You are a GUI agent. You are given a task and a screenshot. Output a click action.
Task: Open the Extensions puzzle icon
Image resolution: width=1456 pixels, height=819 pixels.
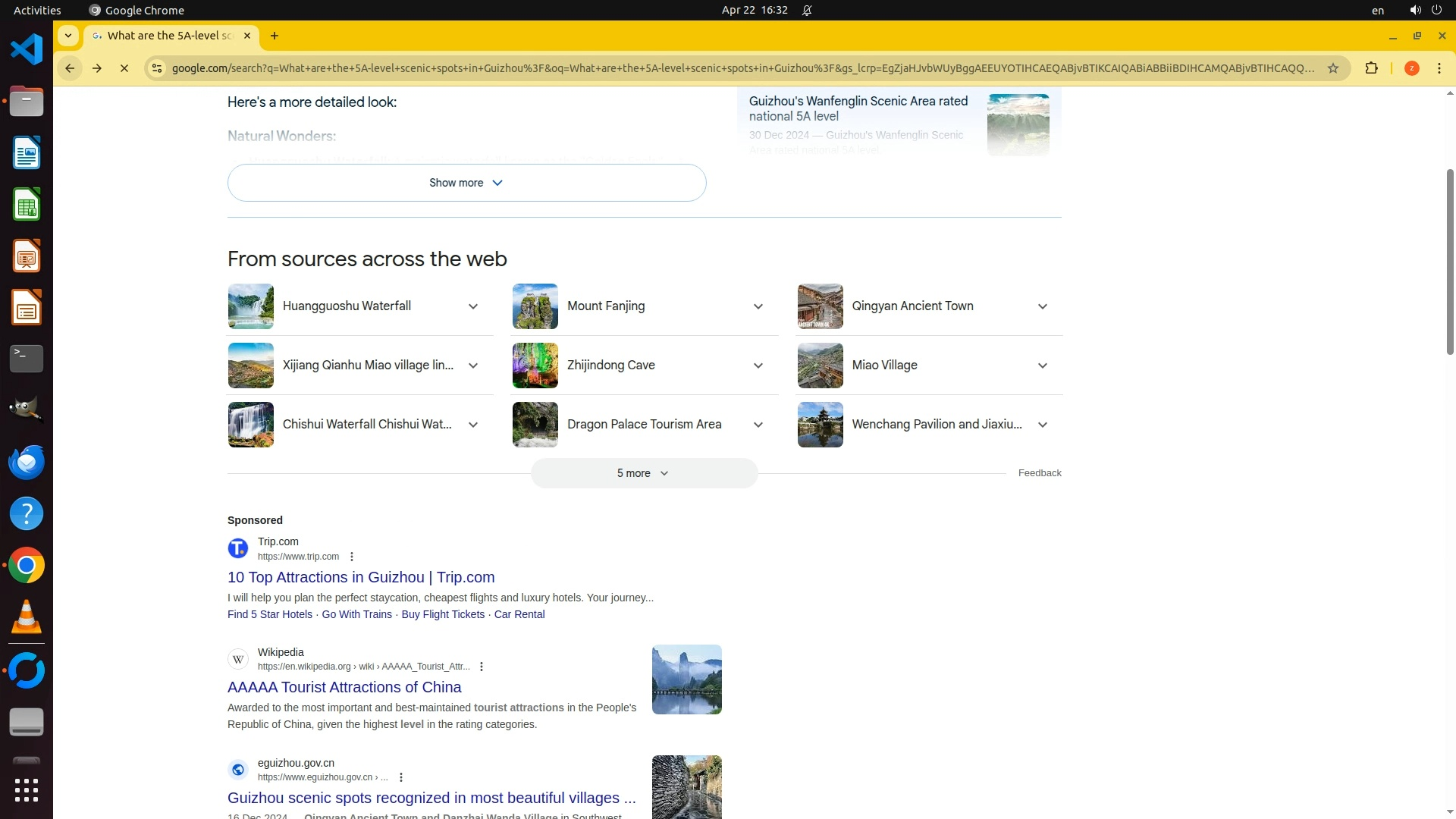tap(1371, 68)
